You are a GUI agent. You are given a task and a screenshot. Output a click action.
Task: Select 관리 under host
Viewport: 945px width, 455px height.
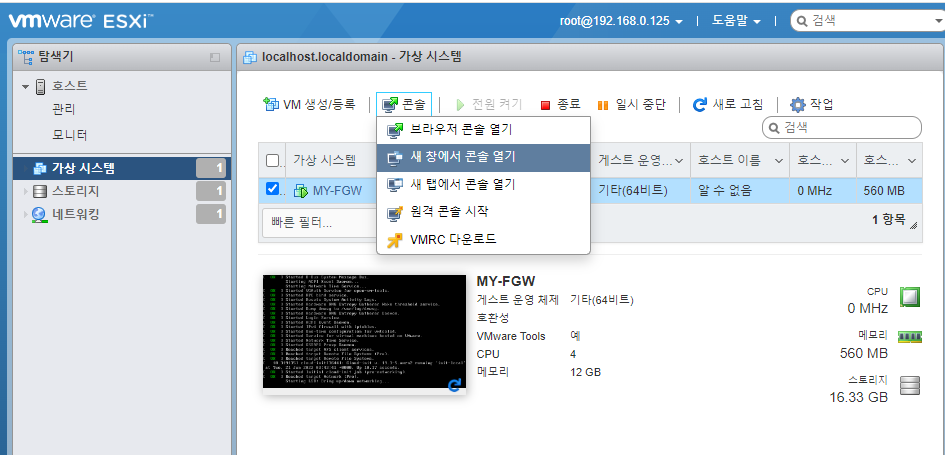point(64,110)
